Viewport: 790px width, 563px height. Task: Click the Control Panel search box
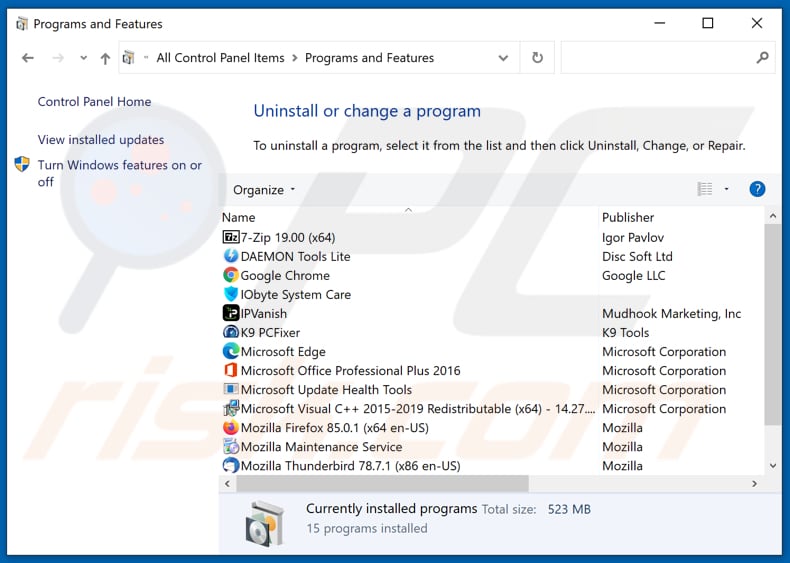coord(658,58)
